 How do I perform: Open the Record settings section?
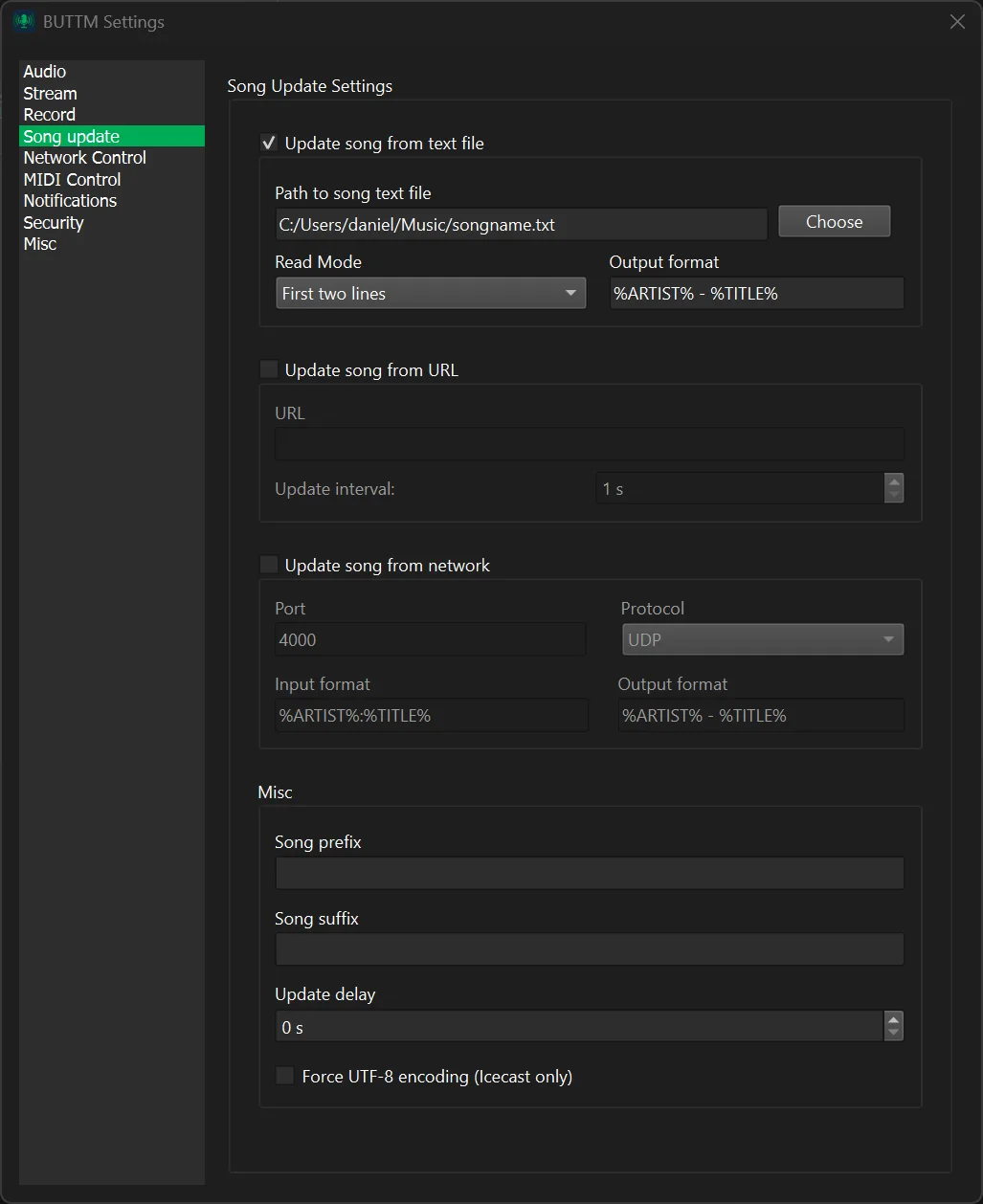pyautogui.click(x=49, y=114)
